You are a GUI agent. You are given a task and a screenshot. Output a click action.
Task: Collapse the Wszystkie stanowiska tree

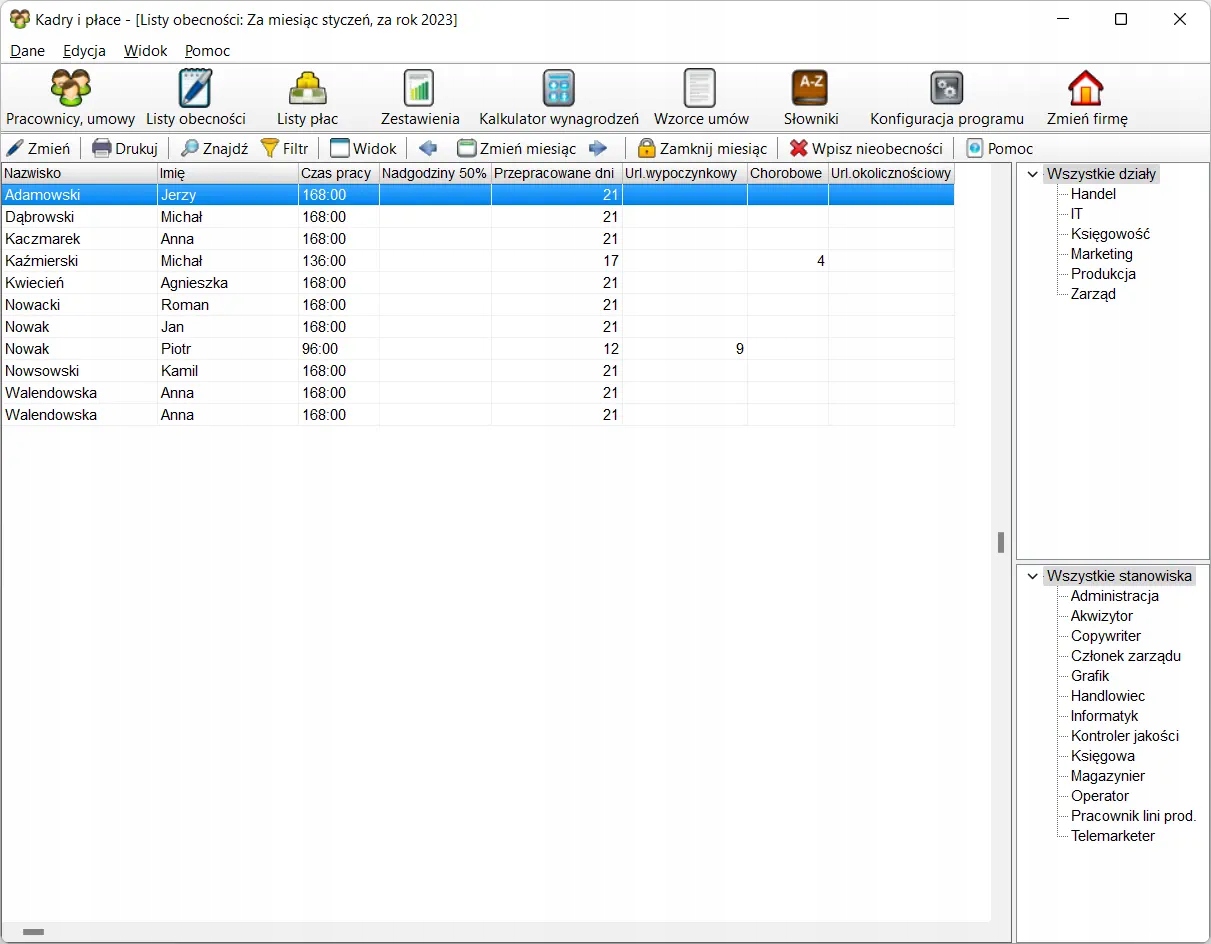(x=1032, y=576)
